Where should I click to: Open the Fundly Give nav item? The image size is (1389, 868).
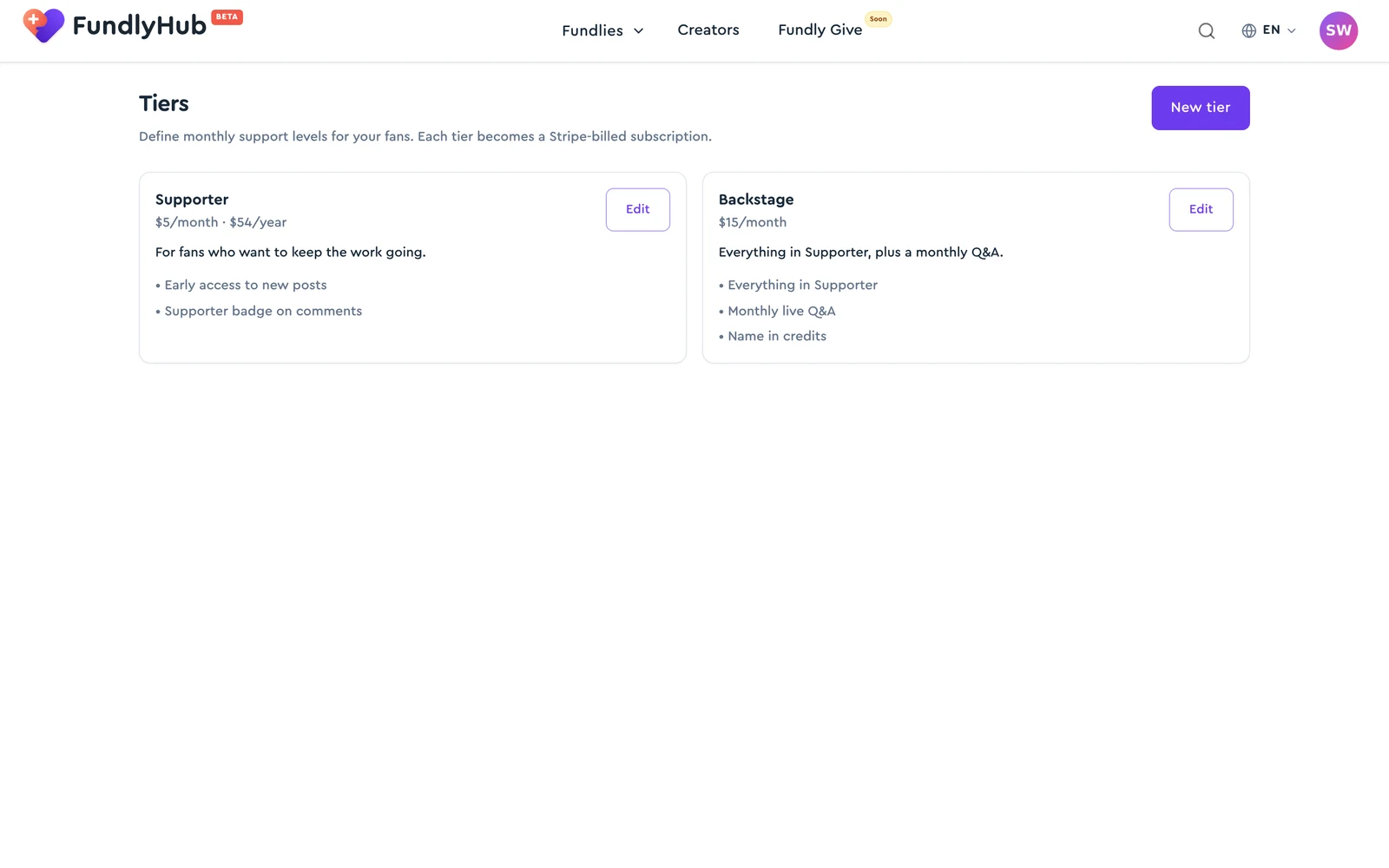pyautogui.click(x=820, y=30)
